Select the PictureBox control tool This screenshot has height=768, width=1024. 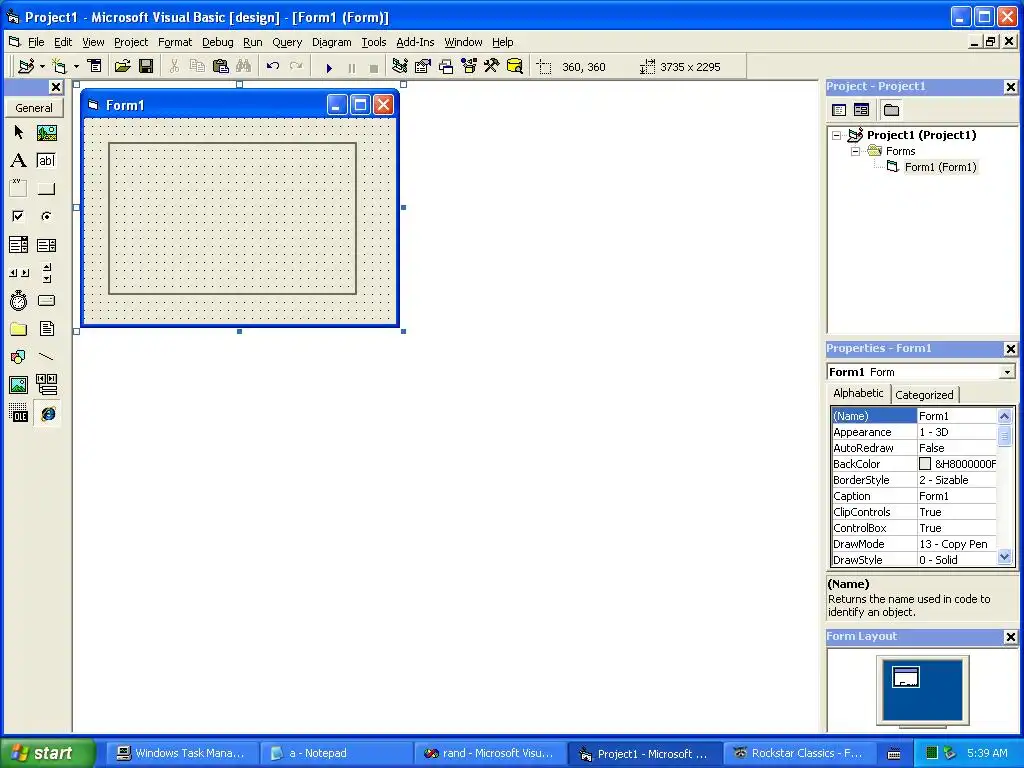click(46, 133)
